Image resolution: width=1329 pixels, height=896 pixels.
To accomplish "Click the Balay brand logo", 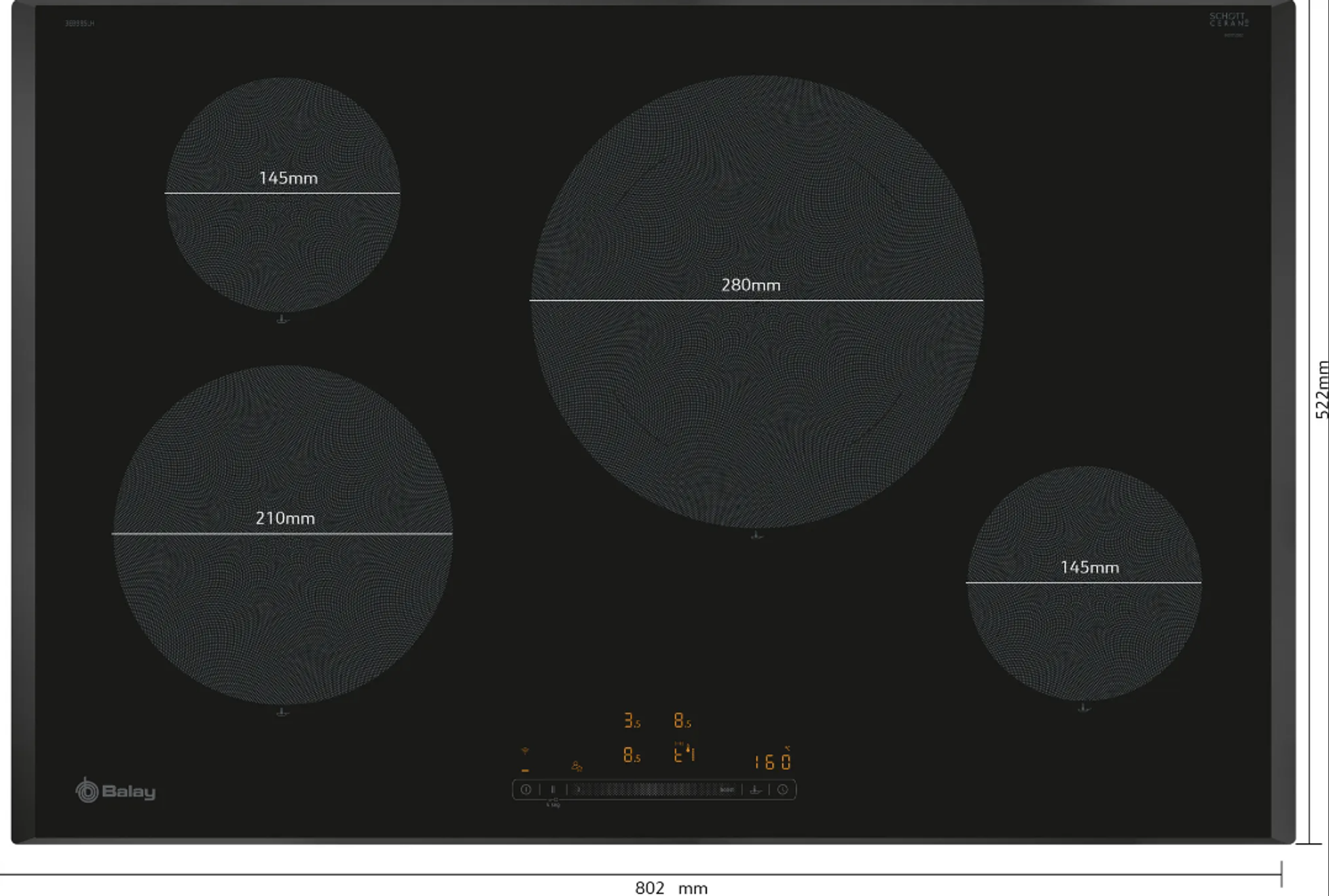I will [116, 791].
